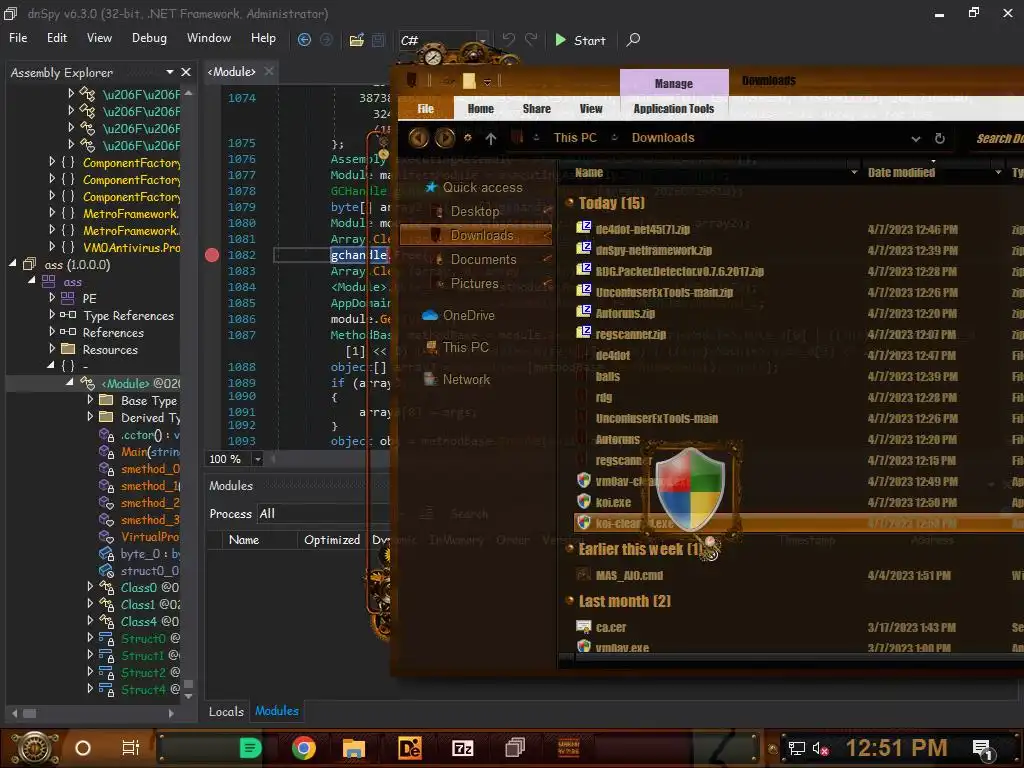Expand the Class0 tree node
The height and width of the screenshot is (768, 1024).
tap(90, 586)
